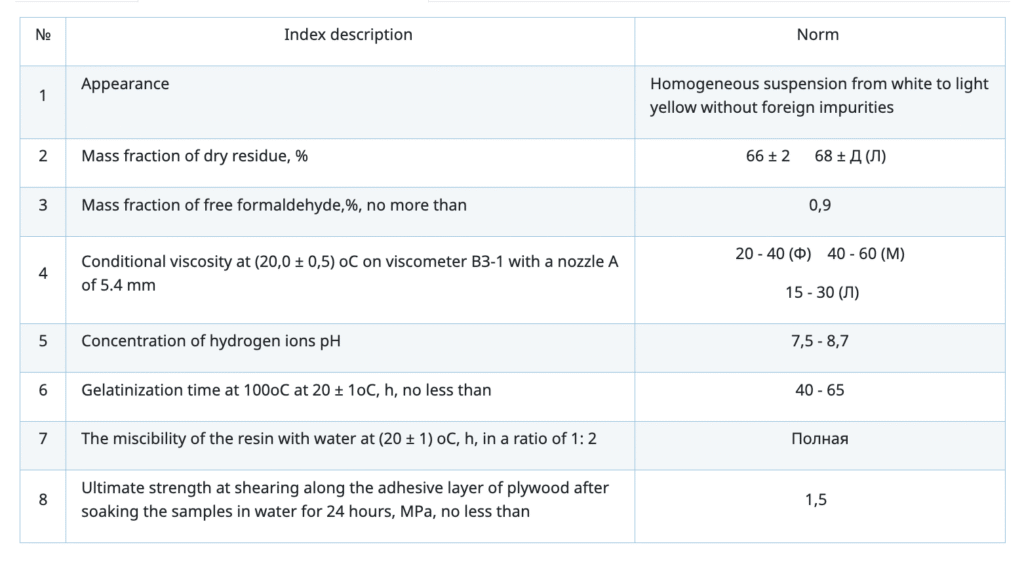Select the "40 - 65" norm value
This screenshot has height=572, width=1024.
tap(819, 390)
